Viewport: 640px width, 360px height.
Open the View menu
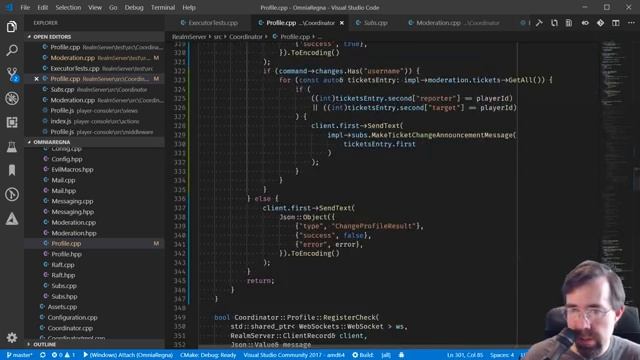[95, 7]
